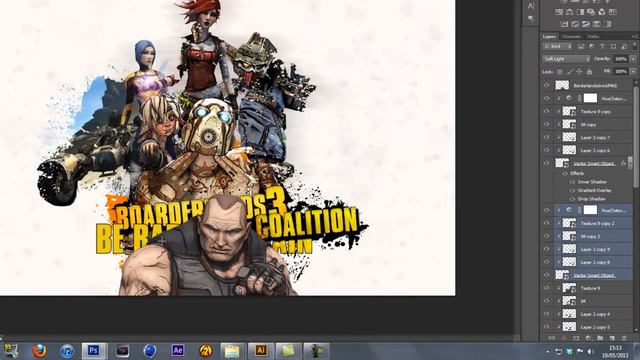Image resolution: width=640 pixels, height=360 pixels.
Task: Click the taskbar clock showing 15:13
Action: (616, 351)
